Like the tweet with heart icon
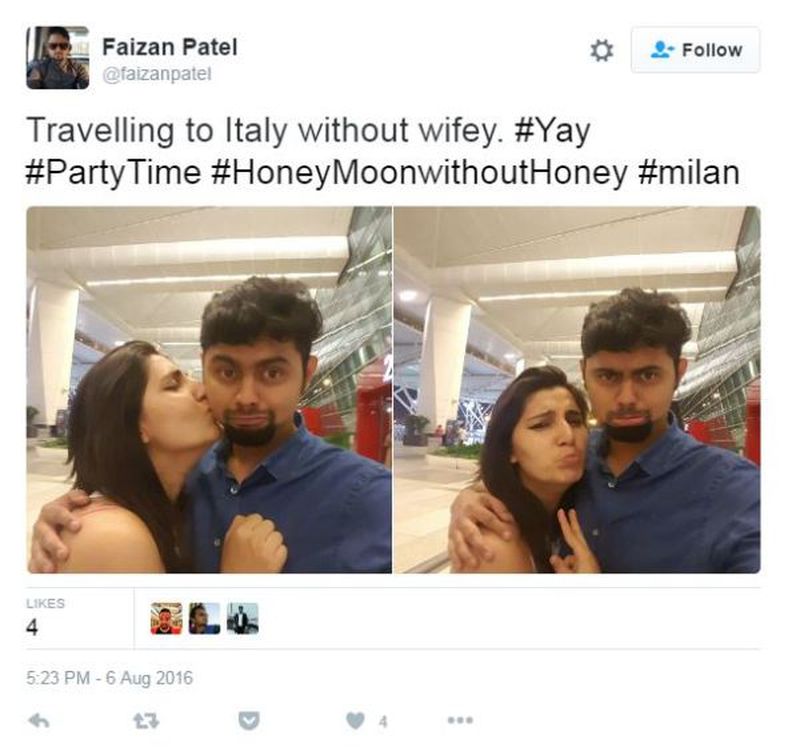 [x=356, y=720]
